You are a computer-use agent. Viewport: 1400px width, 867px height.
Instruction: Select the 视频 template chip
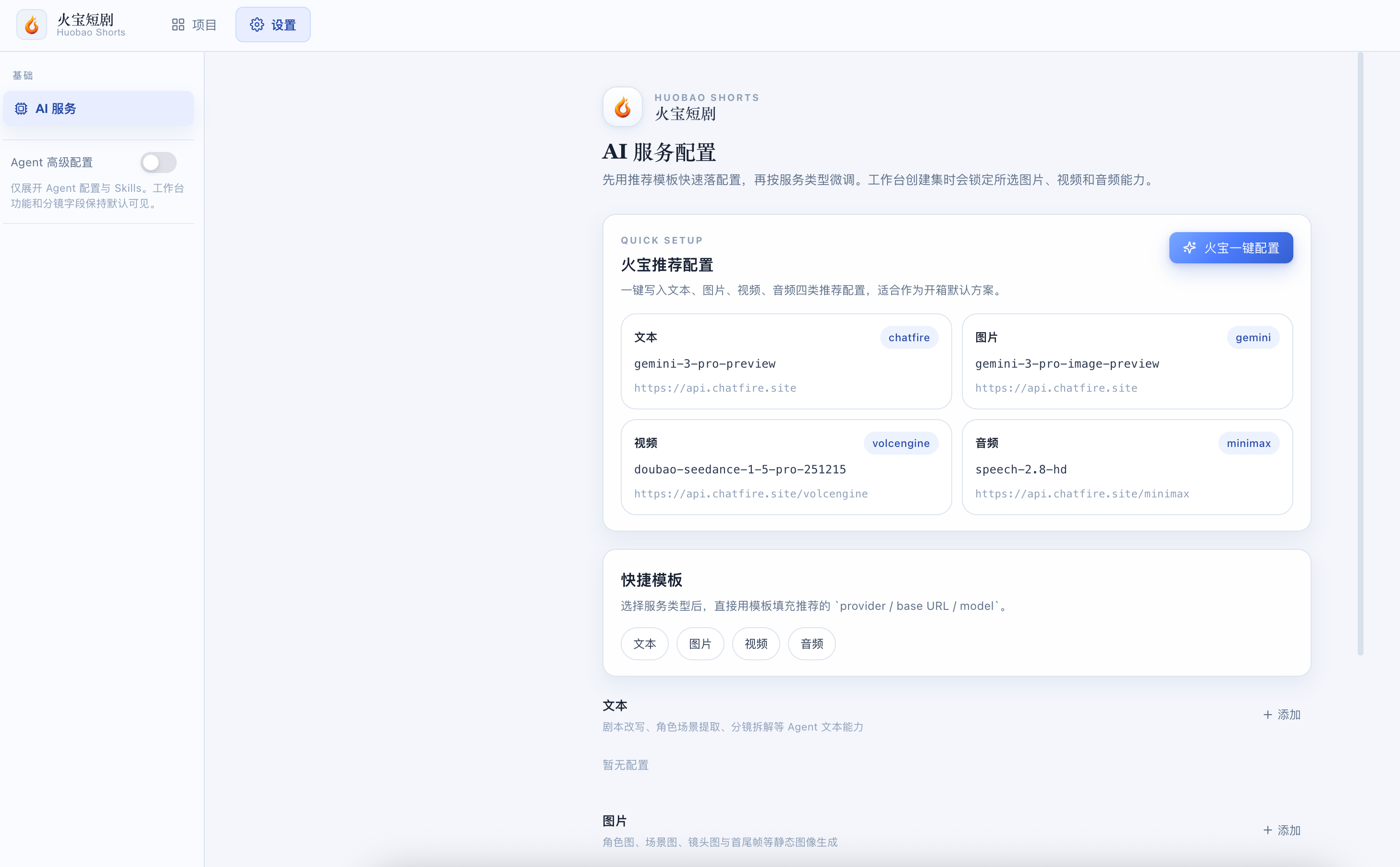click(755, 644)
